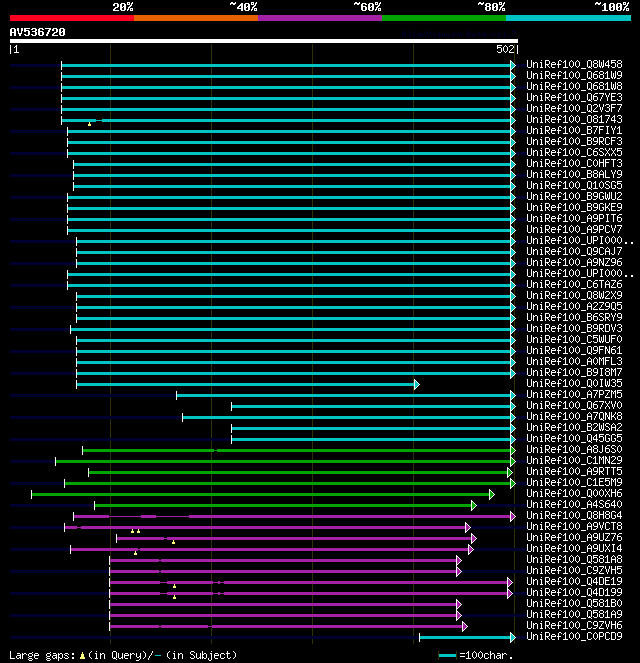Image resolution: width=640 pixels, height=663 pixels.
Task: Select the UniRef100_A8J6S0 label
Action: click(574, 449)
